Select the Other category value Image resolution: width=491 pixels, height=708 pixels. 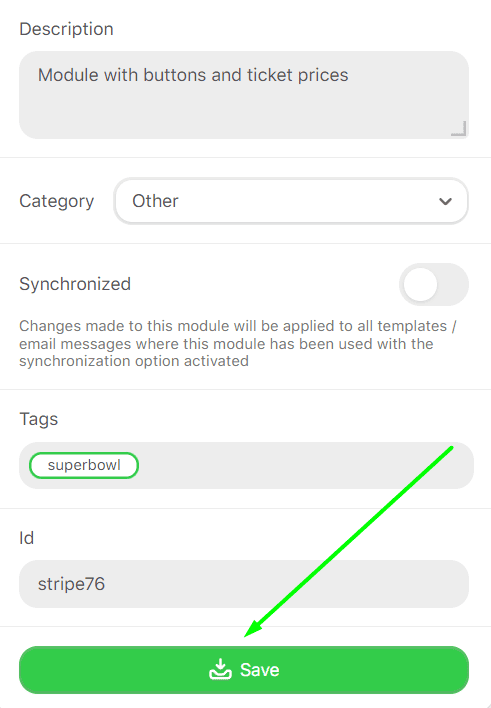point(155,201)
